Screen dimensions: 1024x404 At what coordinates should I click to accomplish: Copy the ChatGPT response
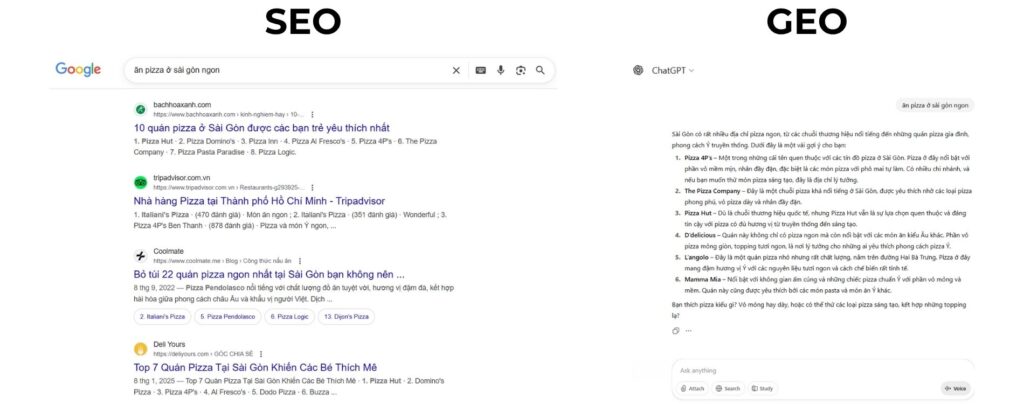coord(676,330)
